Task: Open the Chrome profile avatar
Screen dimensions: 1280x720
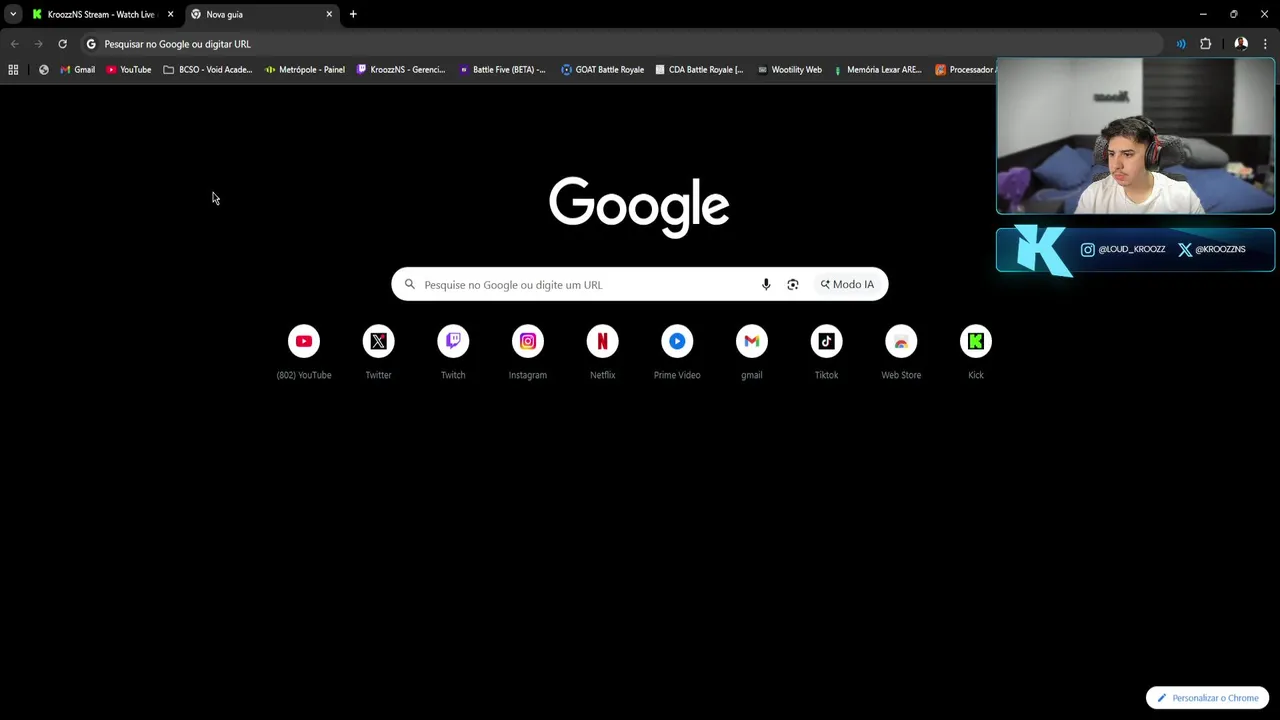Action: [x=1241, y=44]
